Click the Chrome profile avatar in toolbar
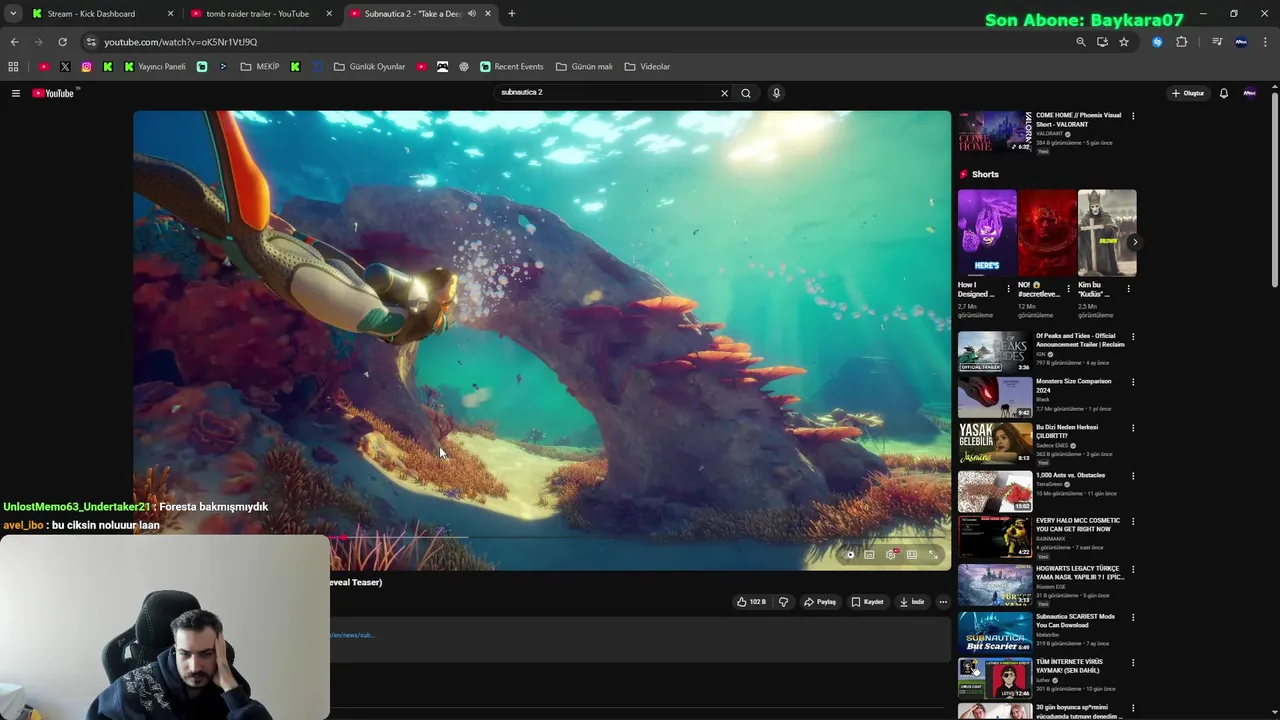Screen dimensions: 1280x720 tap(1241, 42)
